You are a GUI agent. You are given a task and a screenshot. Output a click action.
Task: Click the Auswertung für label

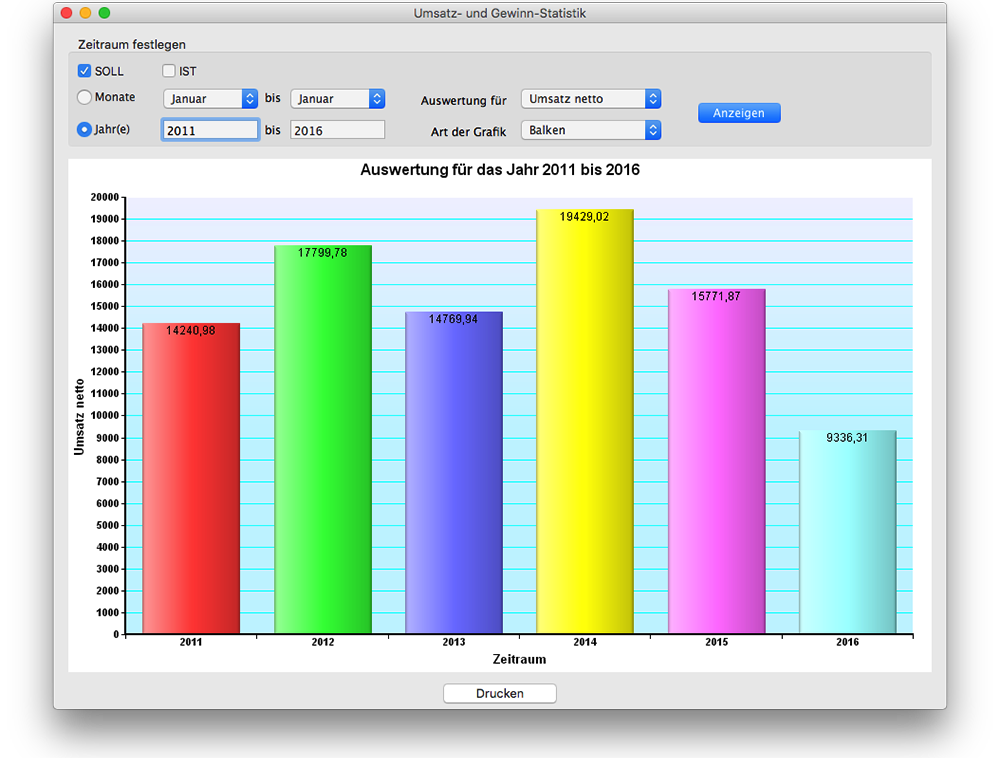click(464, 100)
